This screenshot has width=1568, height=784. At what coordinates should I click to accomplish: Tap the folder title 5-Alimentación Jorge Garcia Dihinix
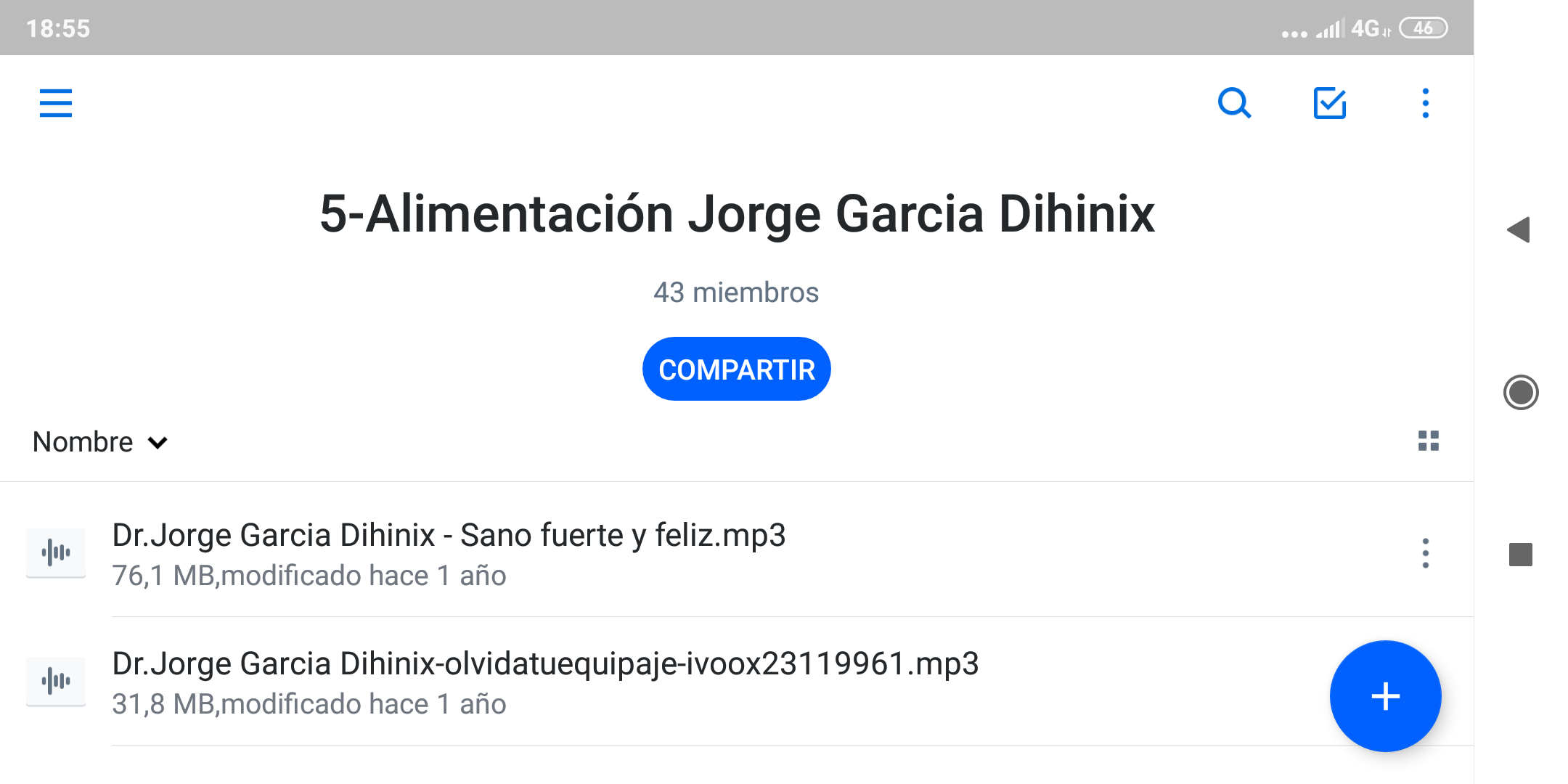(x=736, y=214)
